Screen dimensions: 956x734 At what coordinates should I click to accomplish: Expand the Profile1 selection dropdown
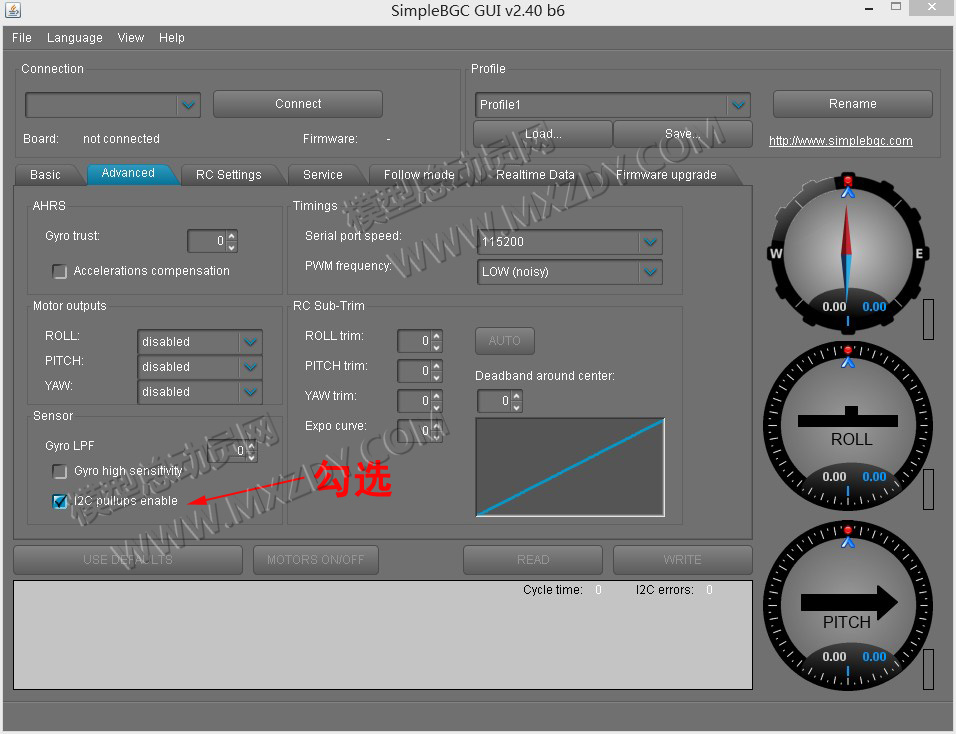click(738, 105)
